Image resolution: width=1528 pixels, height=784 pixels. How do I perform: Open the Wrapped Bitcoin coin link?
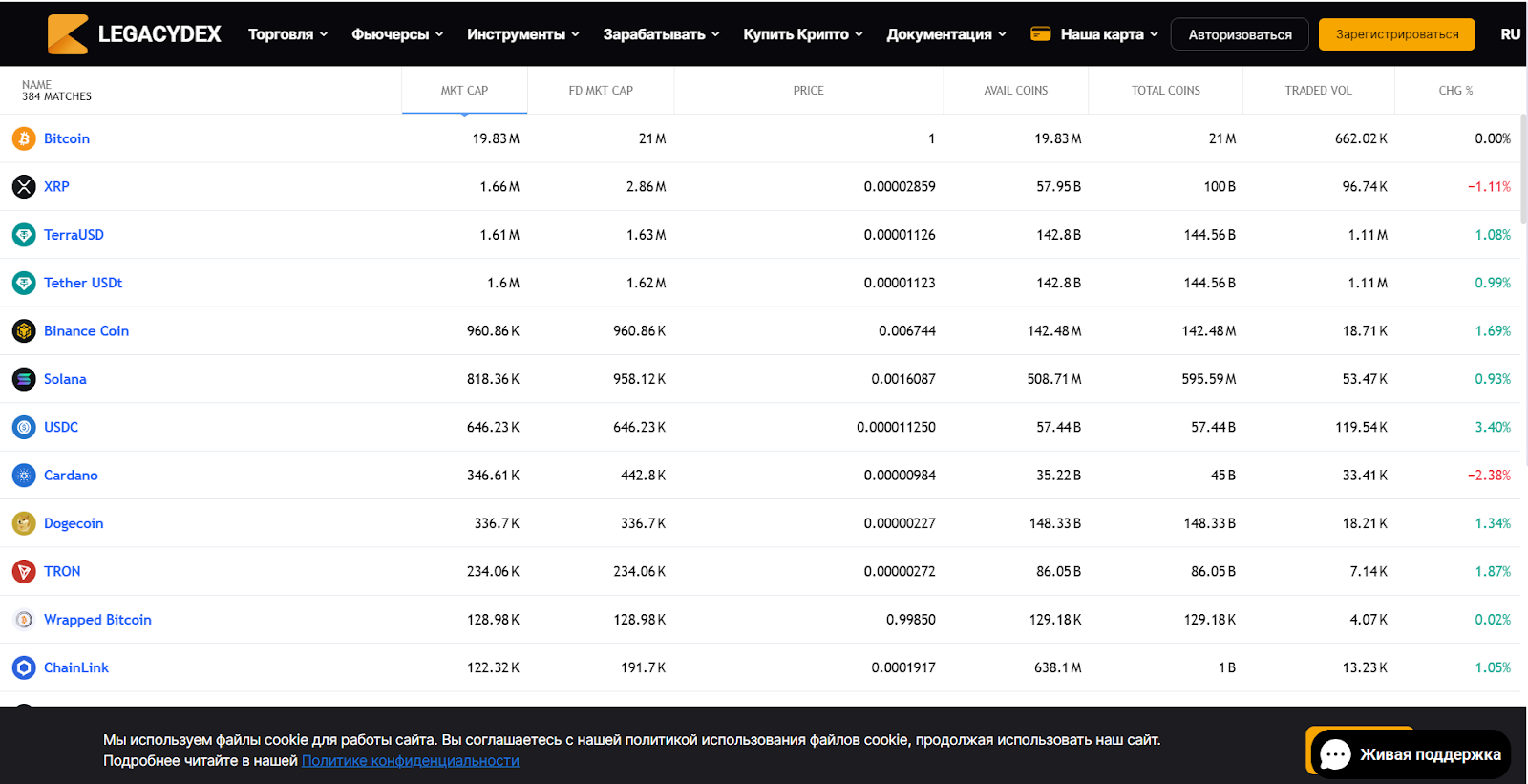pyautogui.click(x=97, y=620)
